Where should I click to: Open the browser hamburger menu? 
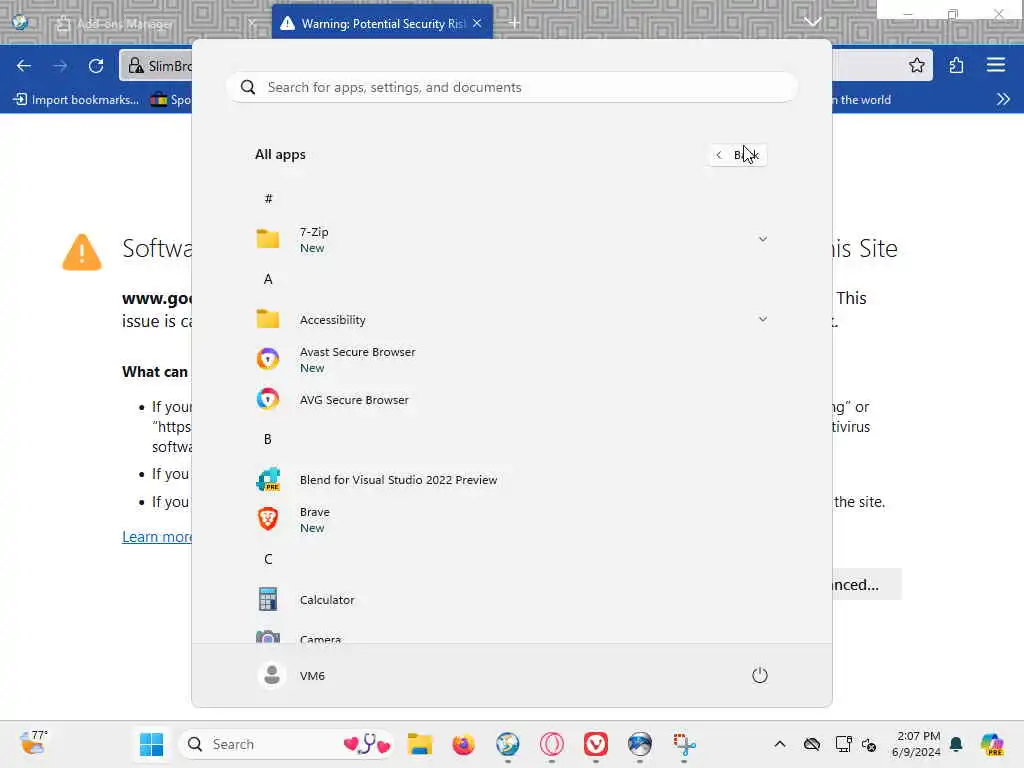(995, 65)
